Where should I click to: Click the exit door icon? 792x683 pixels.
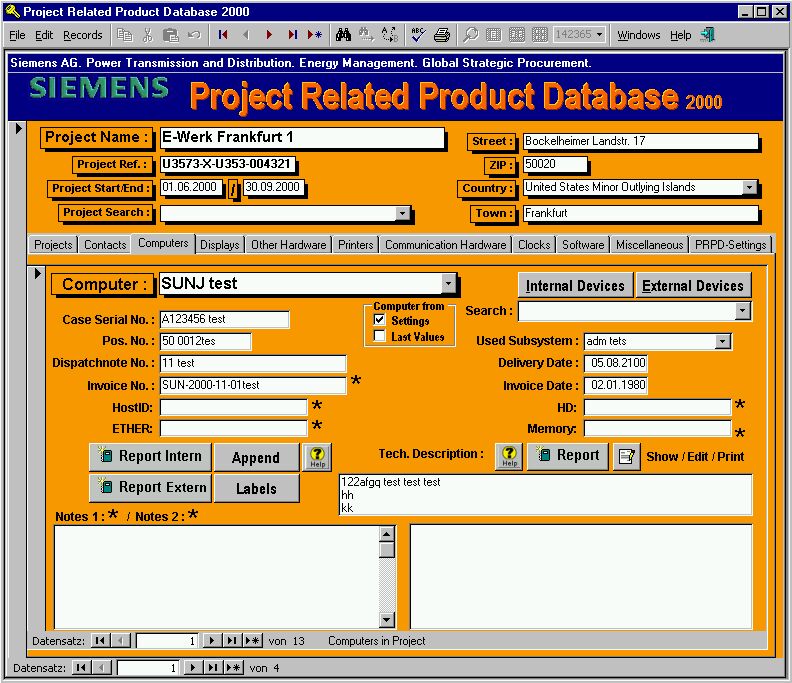(x=708, y=34)
